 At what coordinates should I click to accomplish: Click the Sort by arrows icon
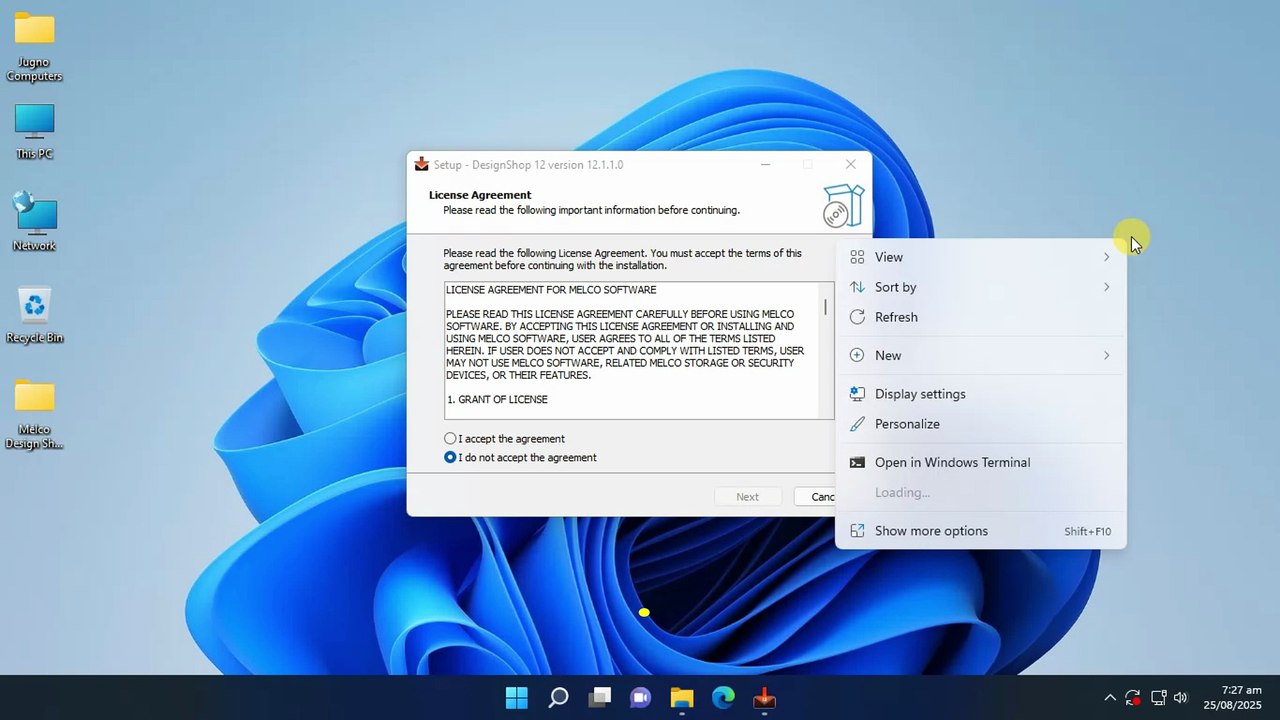857,287
